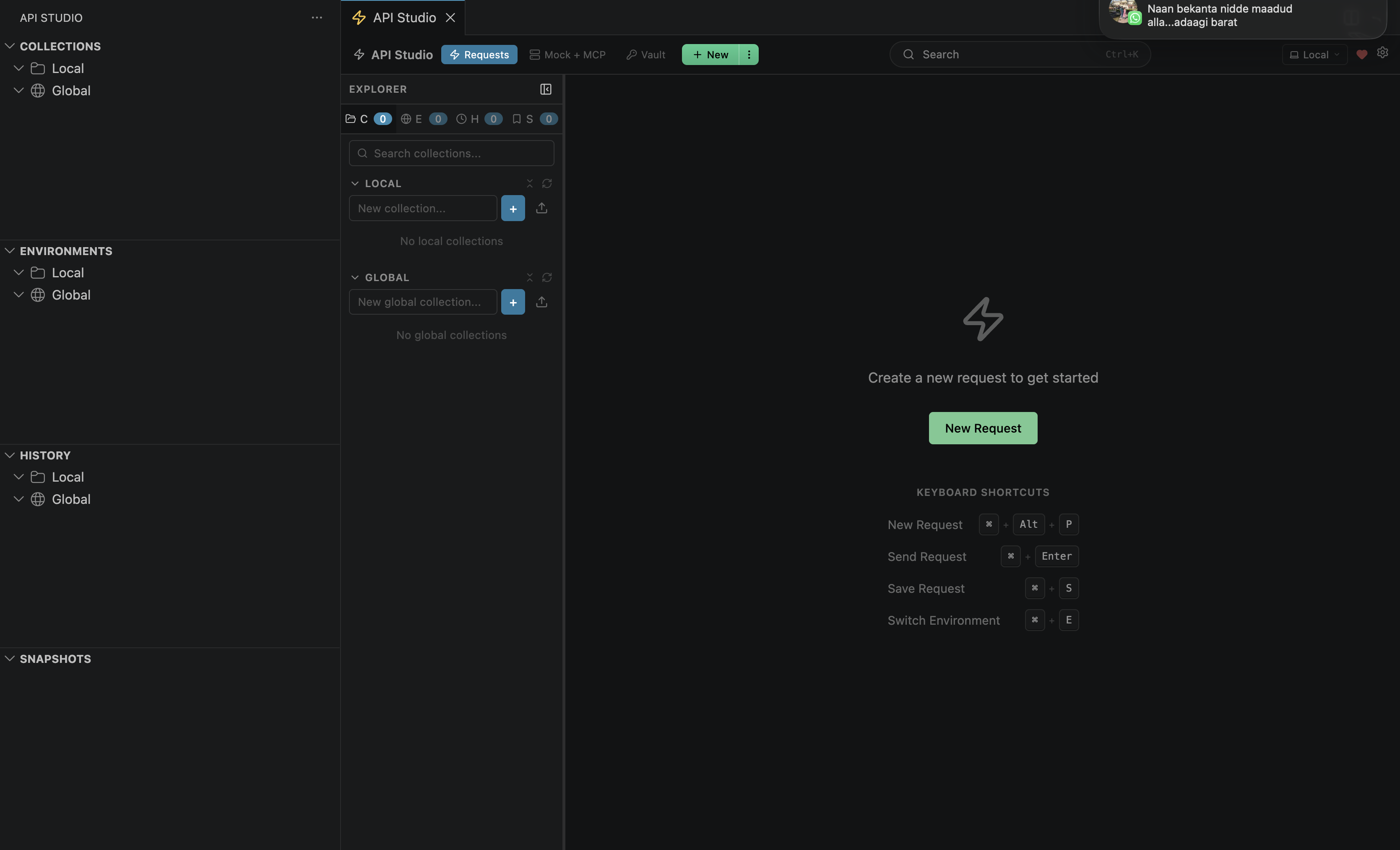
Task: Focus the New collection name field
Action: [x=423, y=209]
